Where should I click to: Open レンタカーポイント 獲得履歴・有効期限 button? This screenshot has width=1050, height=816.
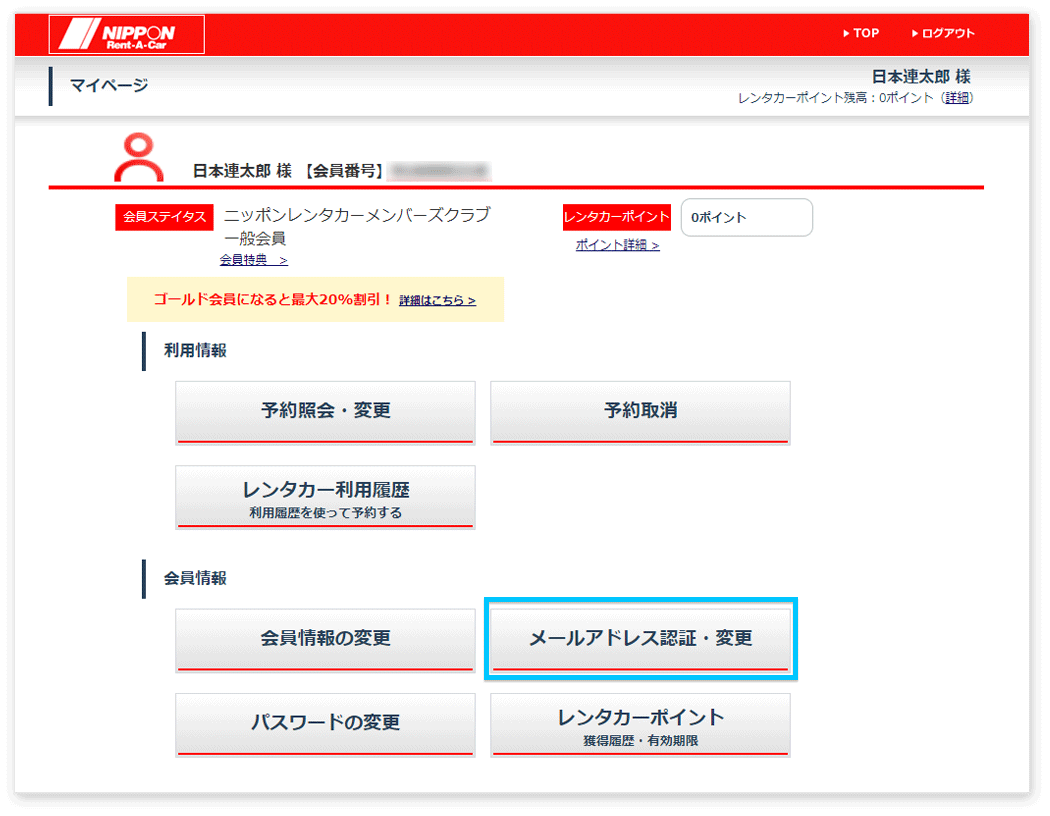(x=640, y=725)
